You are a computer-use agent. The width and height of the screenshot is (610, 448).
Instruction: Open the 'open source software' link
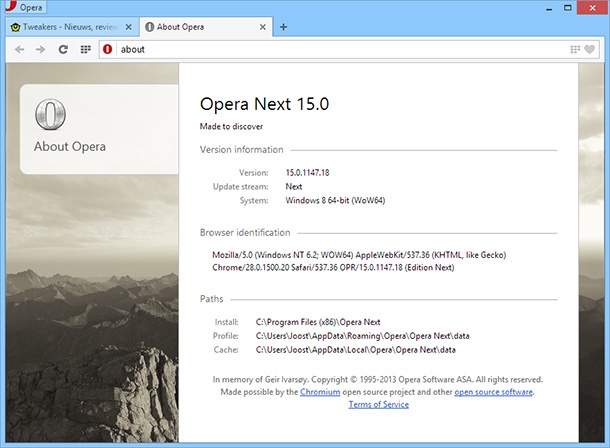[x=493, y=392]
